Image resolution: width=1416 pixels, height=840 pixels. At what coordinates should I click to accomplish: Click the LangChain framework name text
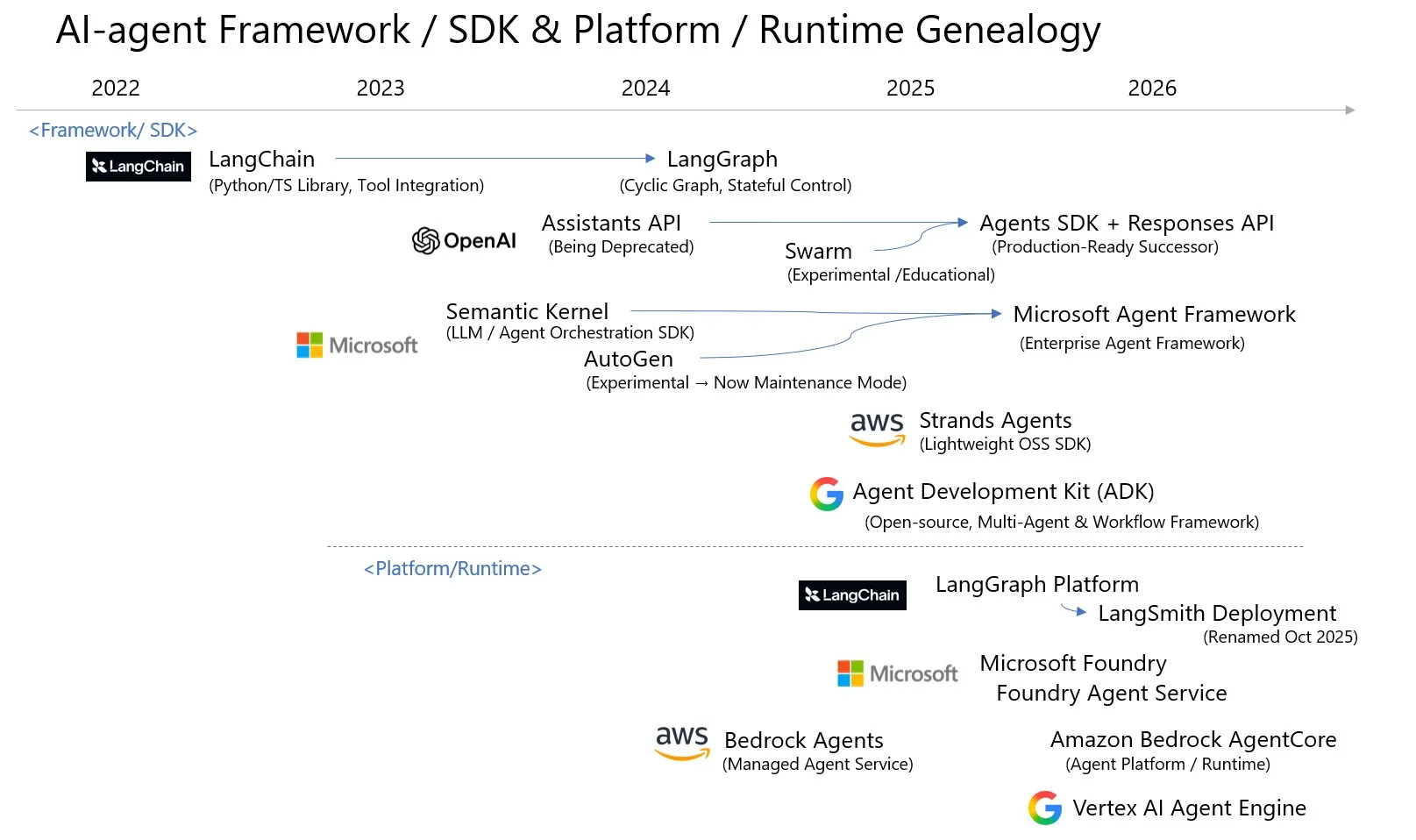pyautogui.click(x=261, y=160)
